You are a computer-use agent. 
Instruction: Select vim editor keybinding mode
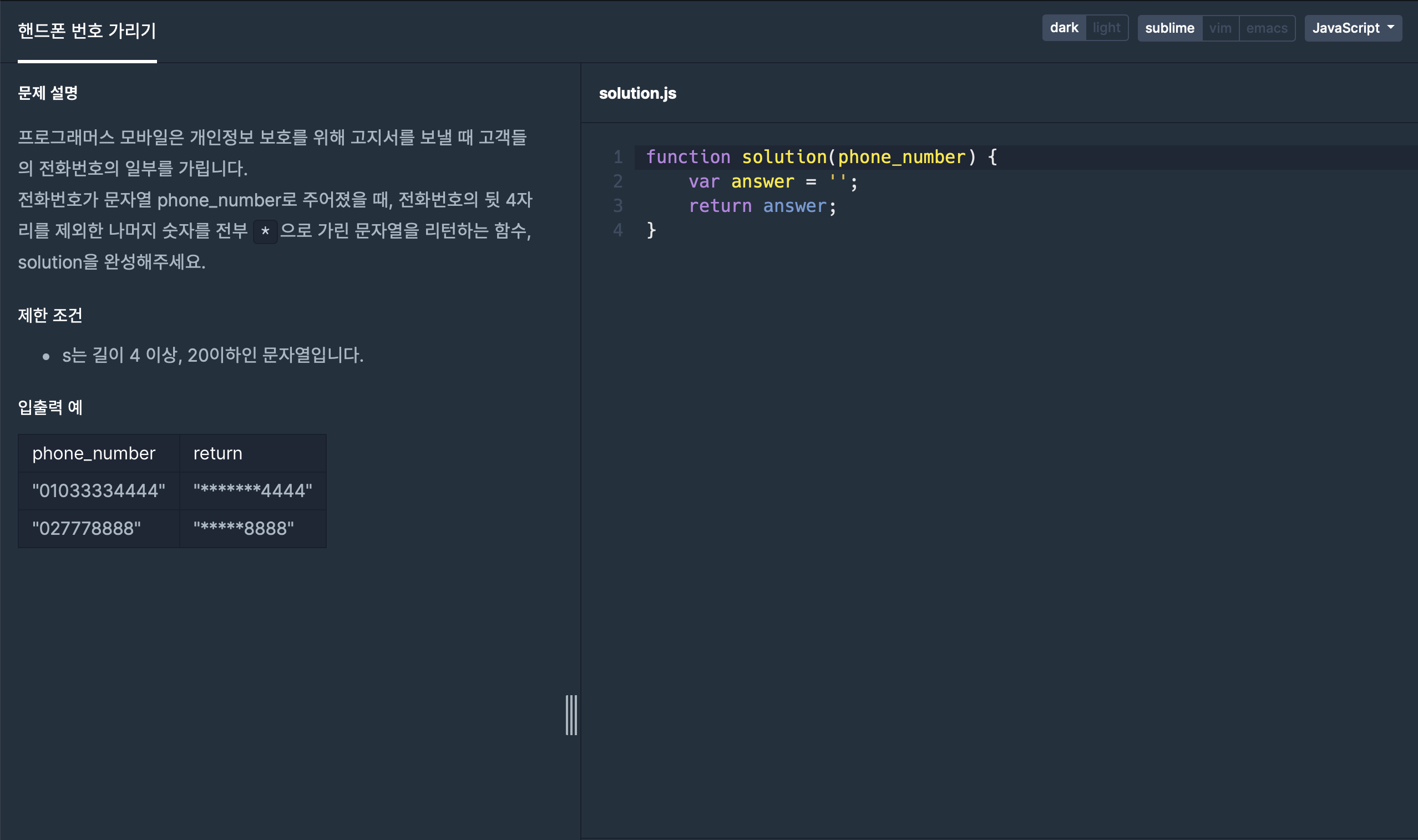click(x=1220, y=28)
